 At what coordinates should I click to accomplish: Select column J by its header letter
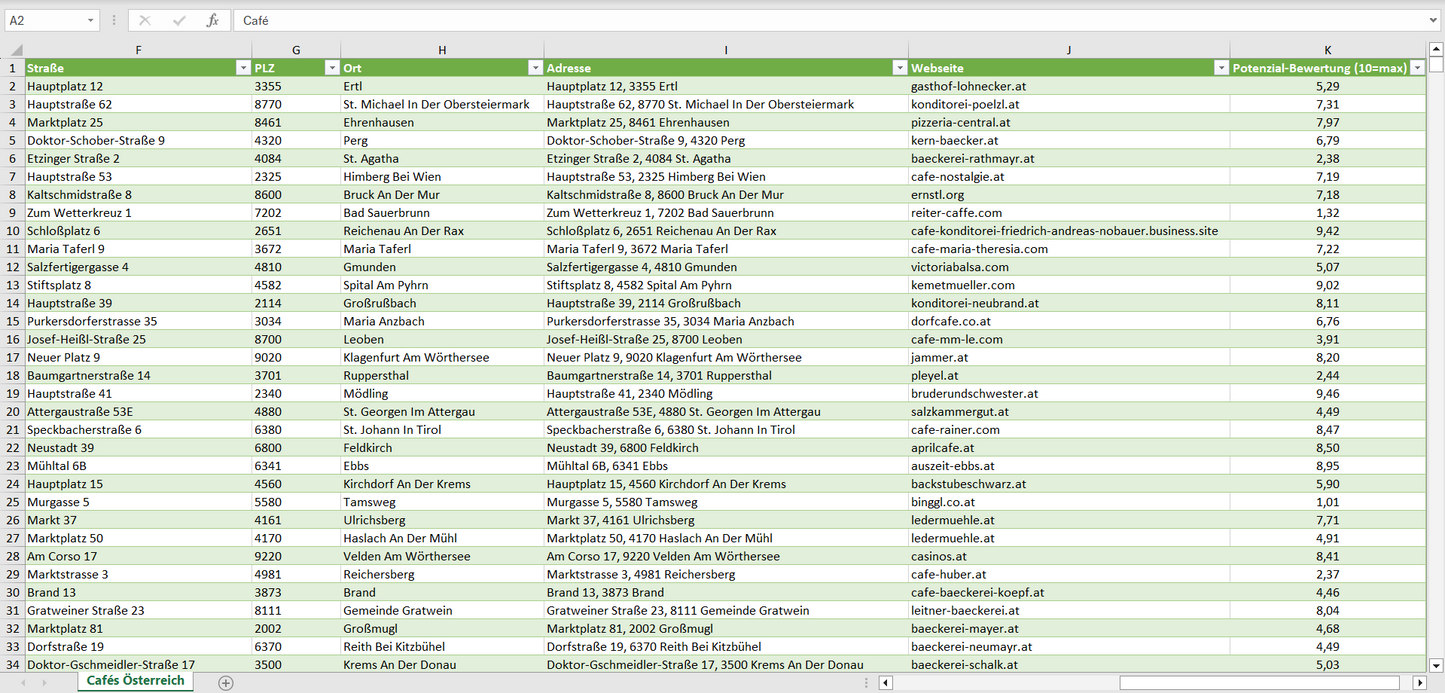pos(1069,49)
